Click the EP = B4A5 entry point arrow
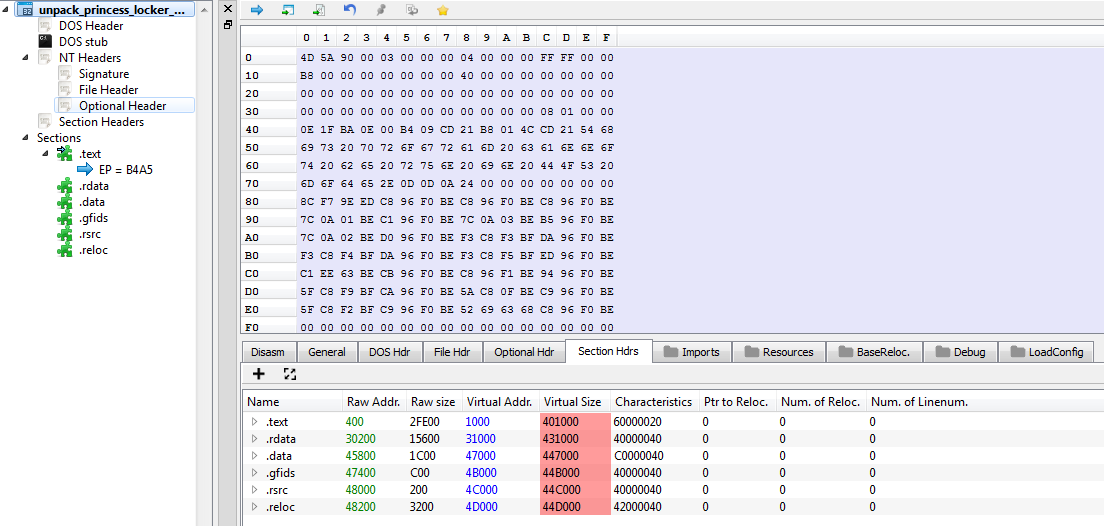The width and height of the screenshot is (1104, 526). (84, 169)
